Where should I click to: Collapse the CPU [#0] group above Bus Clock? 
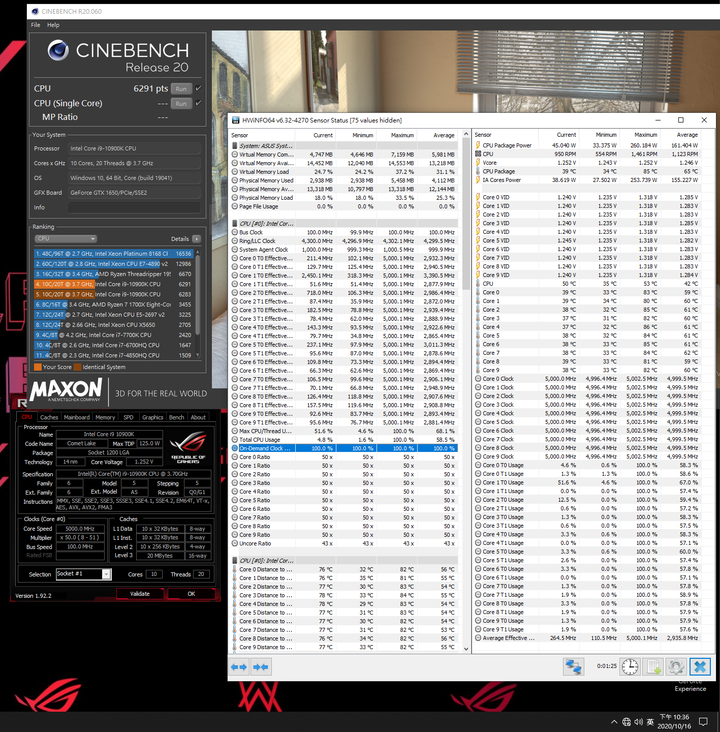click(x=235, y=224)
